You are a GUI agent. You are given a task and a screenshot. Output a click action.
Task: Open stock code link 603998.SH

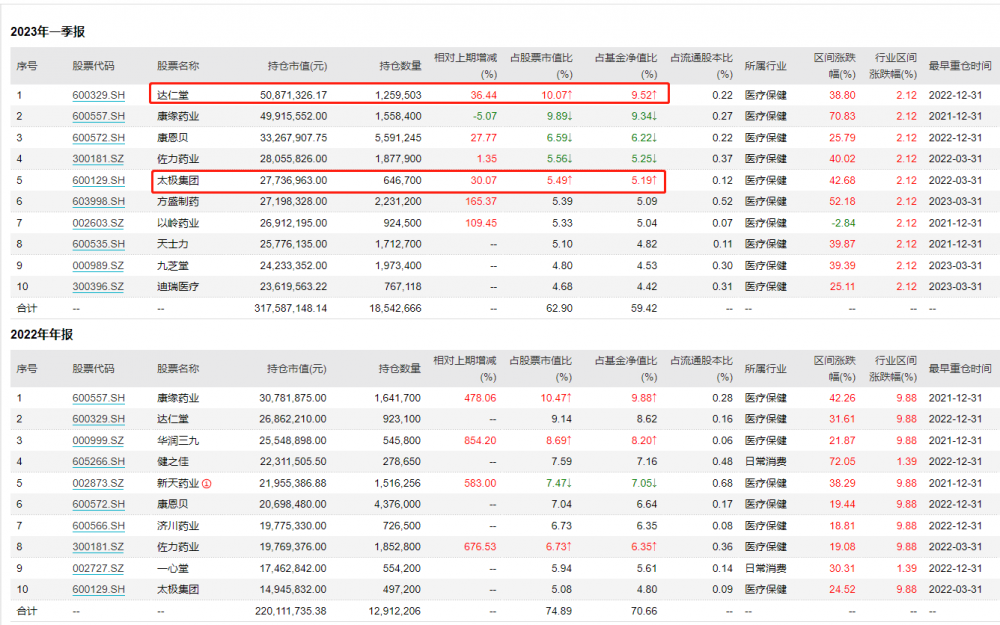point(98,202)
